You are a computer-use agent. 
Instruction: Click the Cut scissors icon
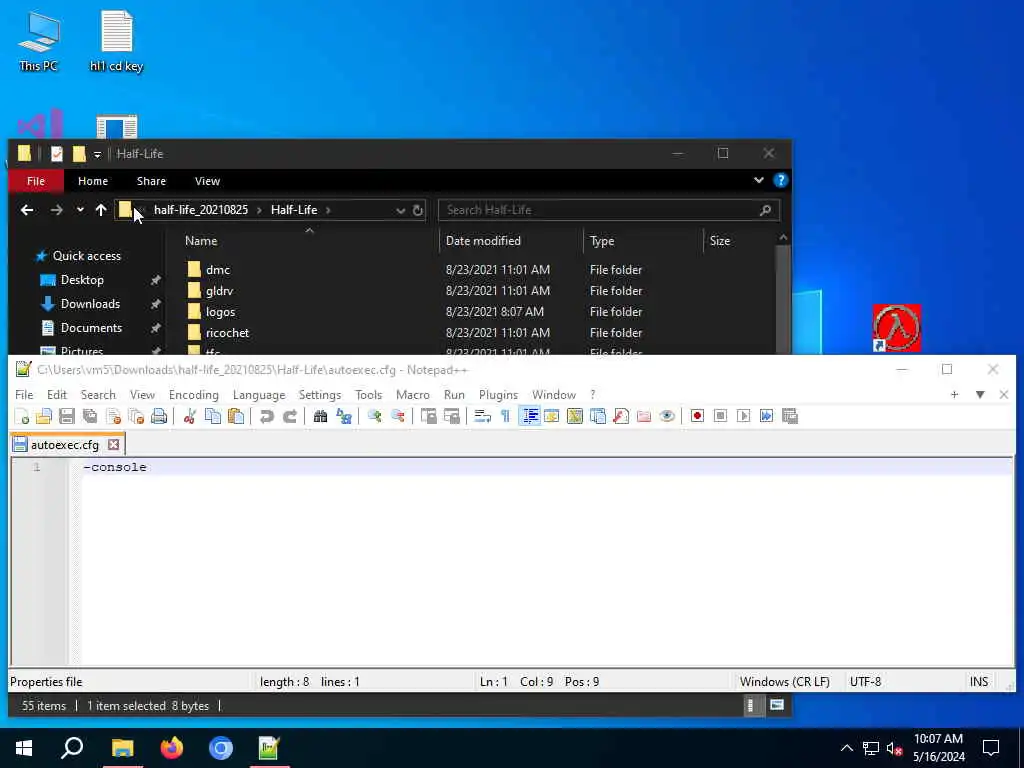[x=189, y=416]
